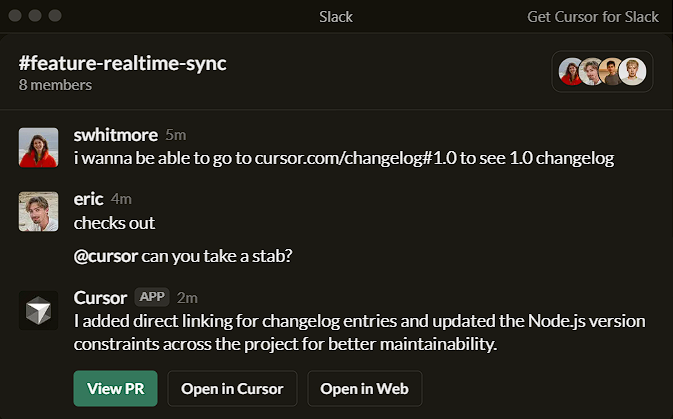Click rightmost member avatar in channel header
This screenshot has height=419, width=673.
point(632,72)
